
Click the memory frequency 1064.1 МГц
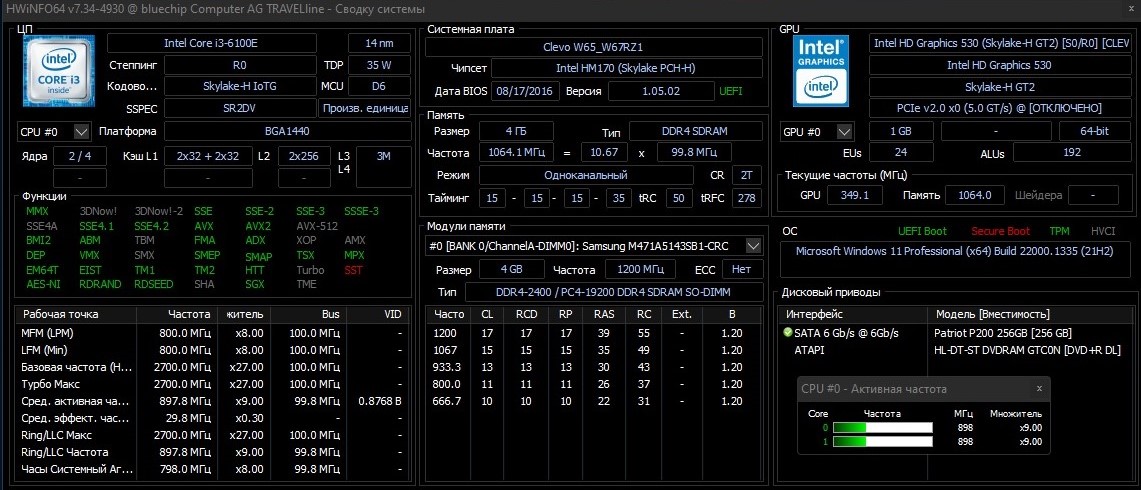pos(516,154)
